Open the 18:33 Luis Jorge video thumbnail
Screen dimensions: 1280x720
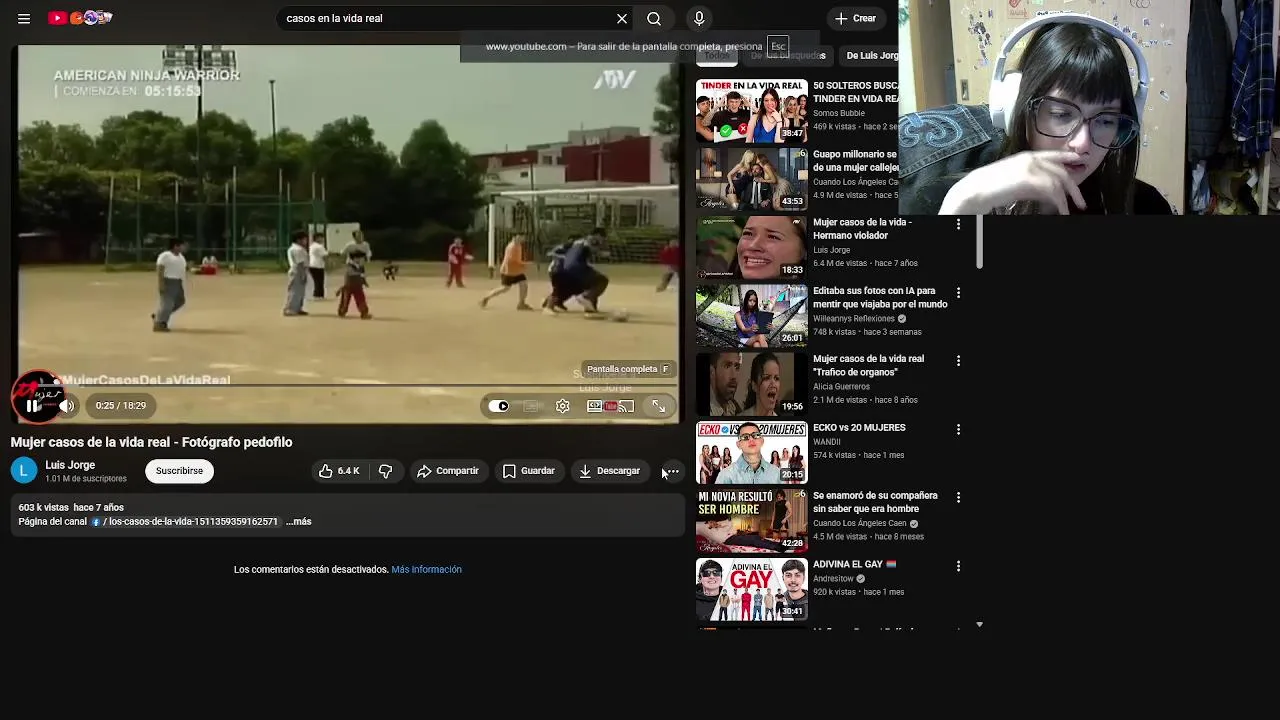752,247
